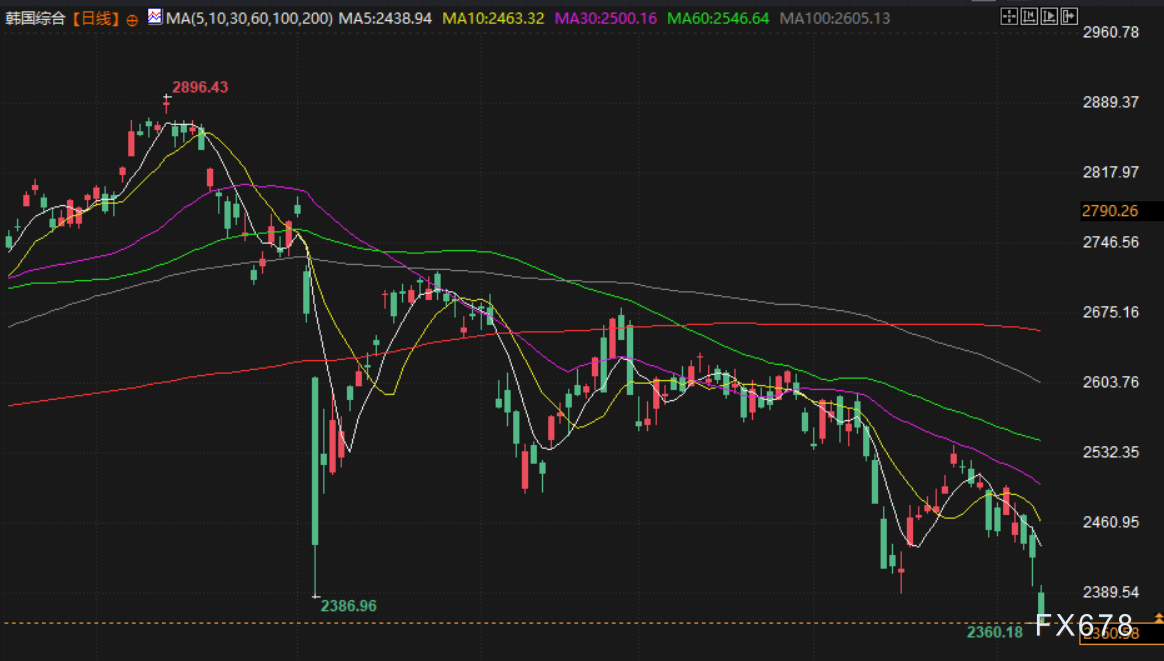Viewport: 1164px width, 661px height.
Task: Select the magenta MA30:2500.16 legend label
Action: pos(605,18)
